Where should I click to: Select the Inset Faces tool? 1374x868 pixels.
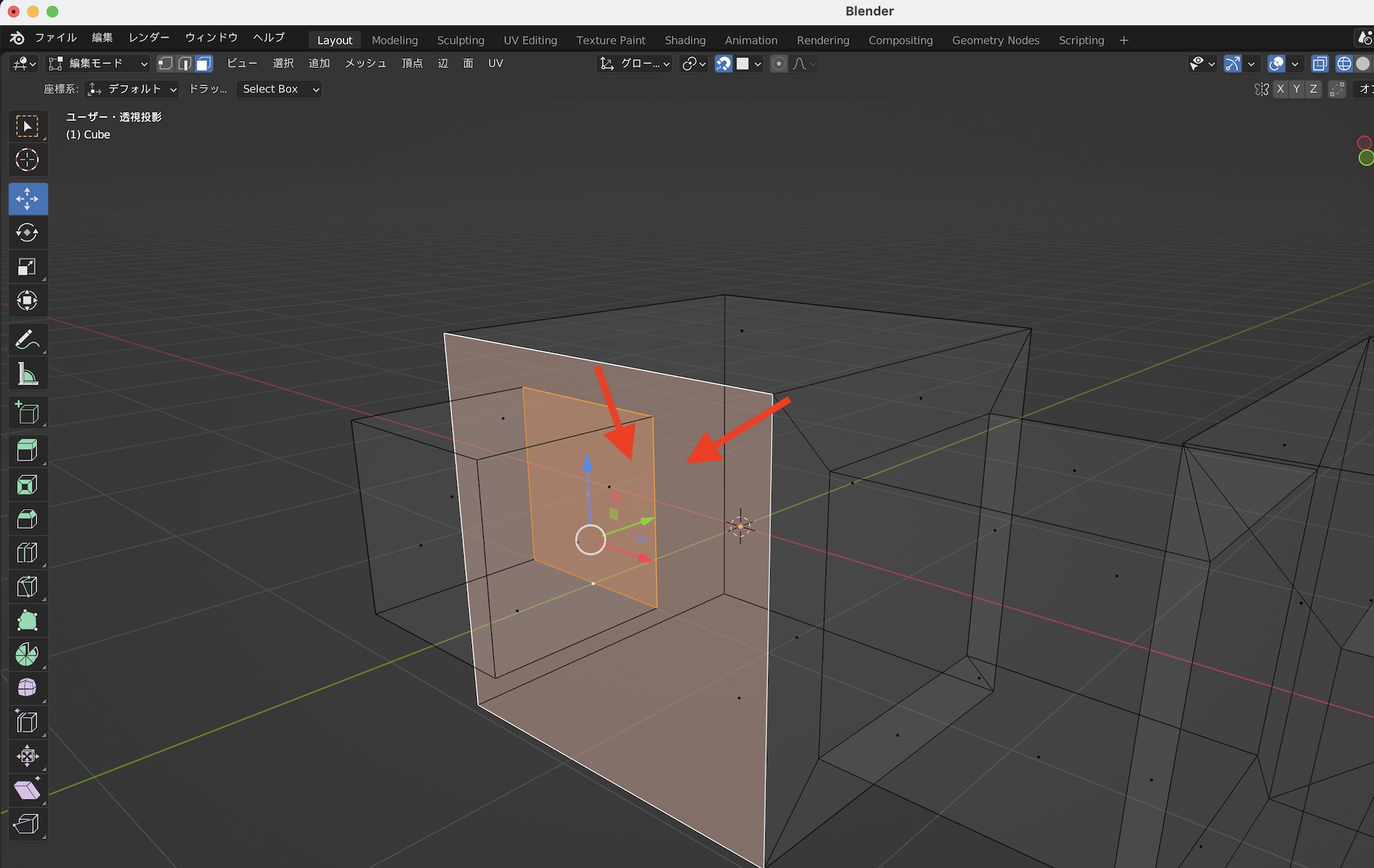point(27,486)
